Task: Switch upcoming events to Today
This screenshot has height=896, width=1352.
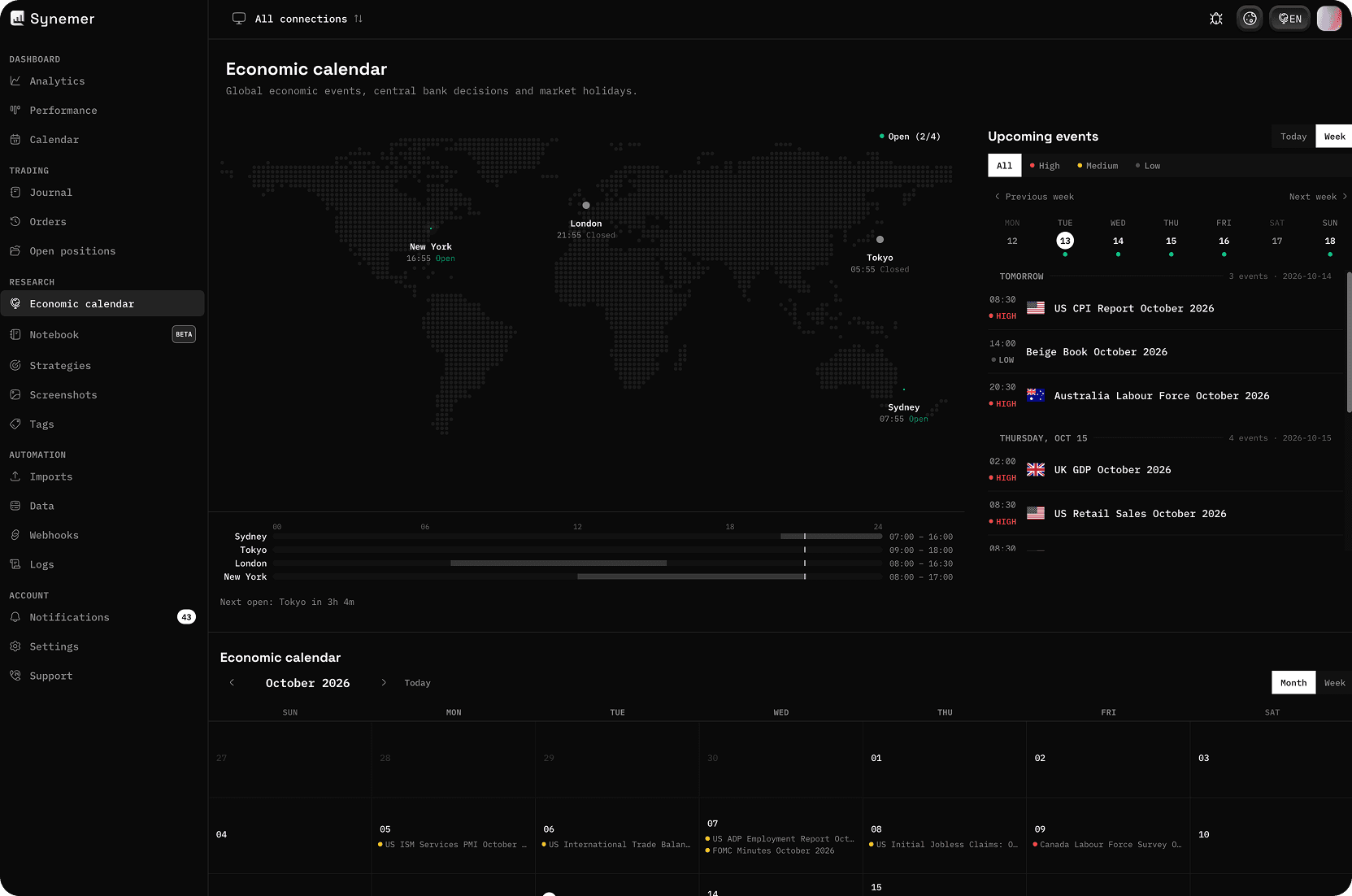Action: pos(1293,137)
